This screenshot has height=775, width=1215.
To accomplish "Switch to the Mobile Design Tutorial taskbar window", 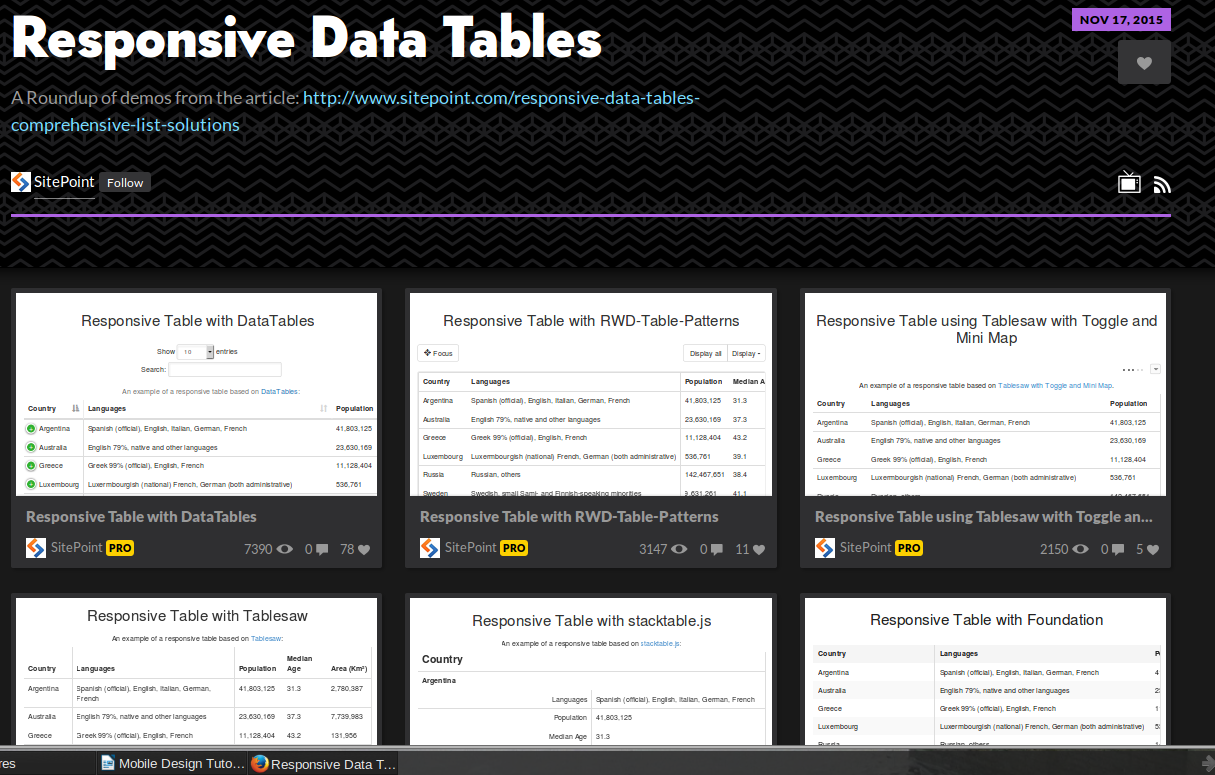I will [172, 763].
